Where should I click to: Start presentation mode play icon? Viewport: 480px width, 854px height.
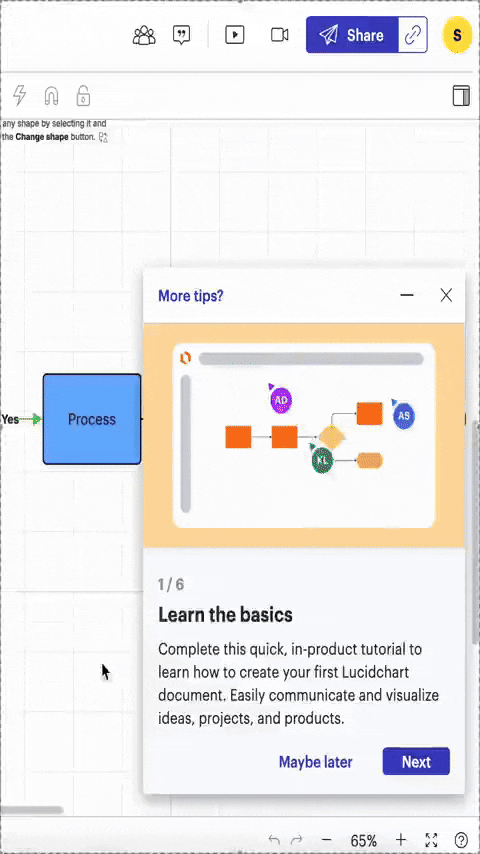click(x=234, y=35)
